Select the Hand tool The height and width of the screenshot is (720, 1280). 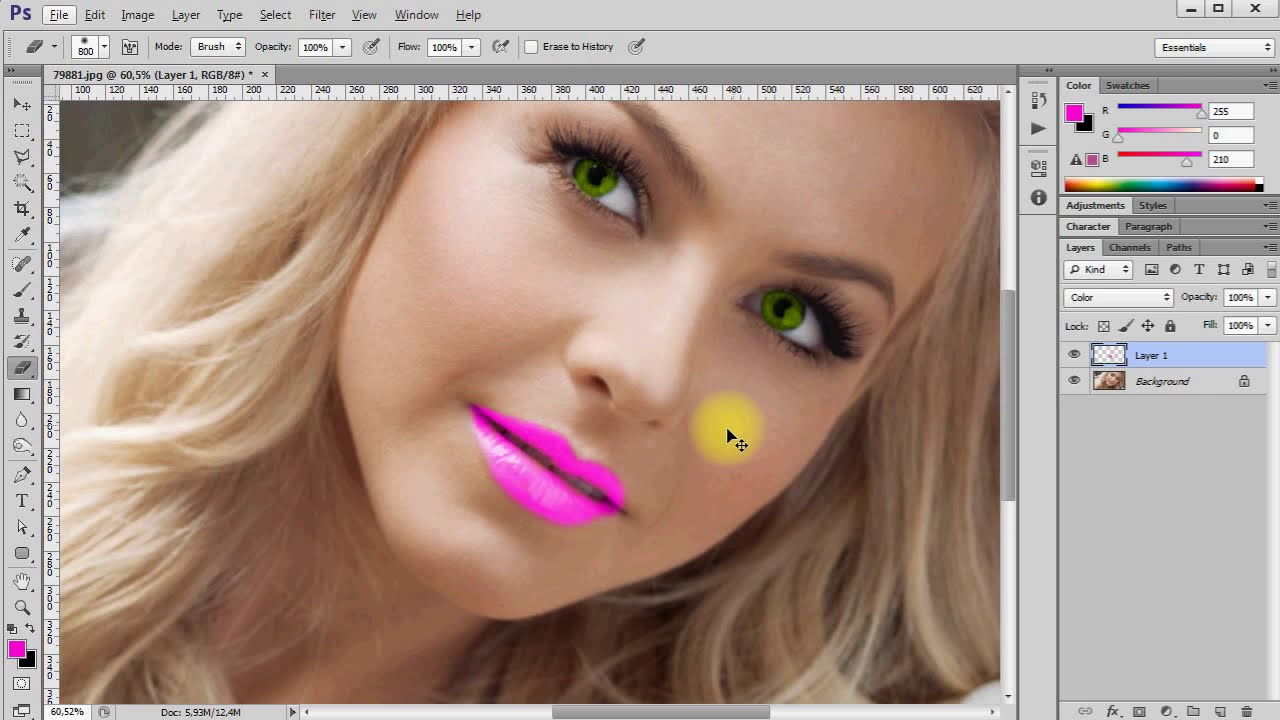pyautogui.click(x=22, y=582)
